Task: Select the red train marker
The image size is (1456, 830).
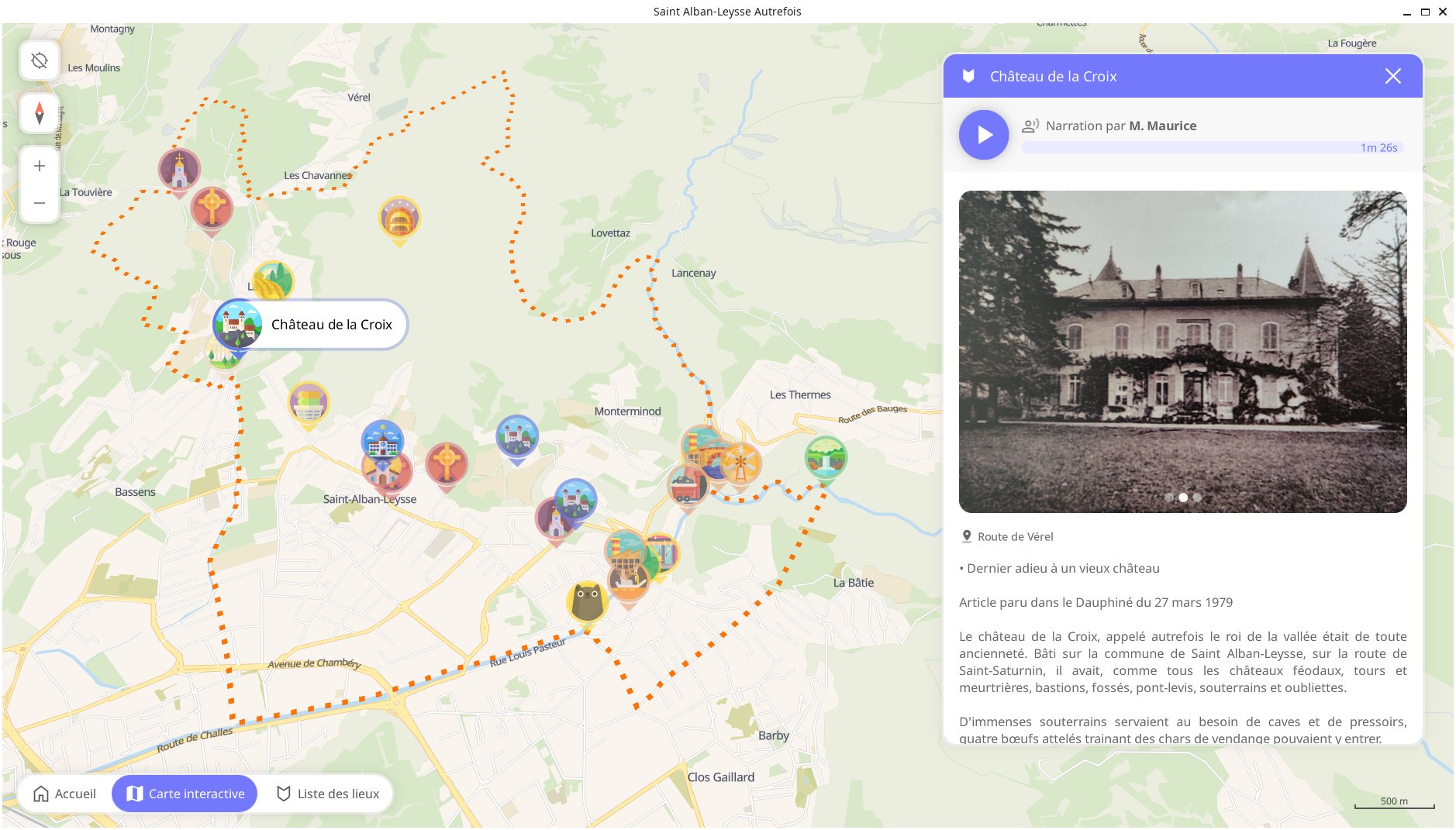Action: pos(686,487)
